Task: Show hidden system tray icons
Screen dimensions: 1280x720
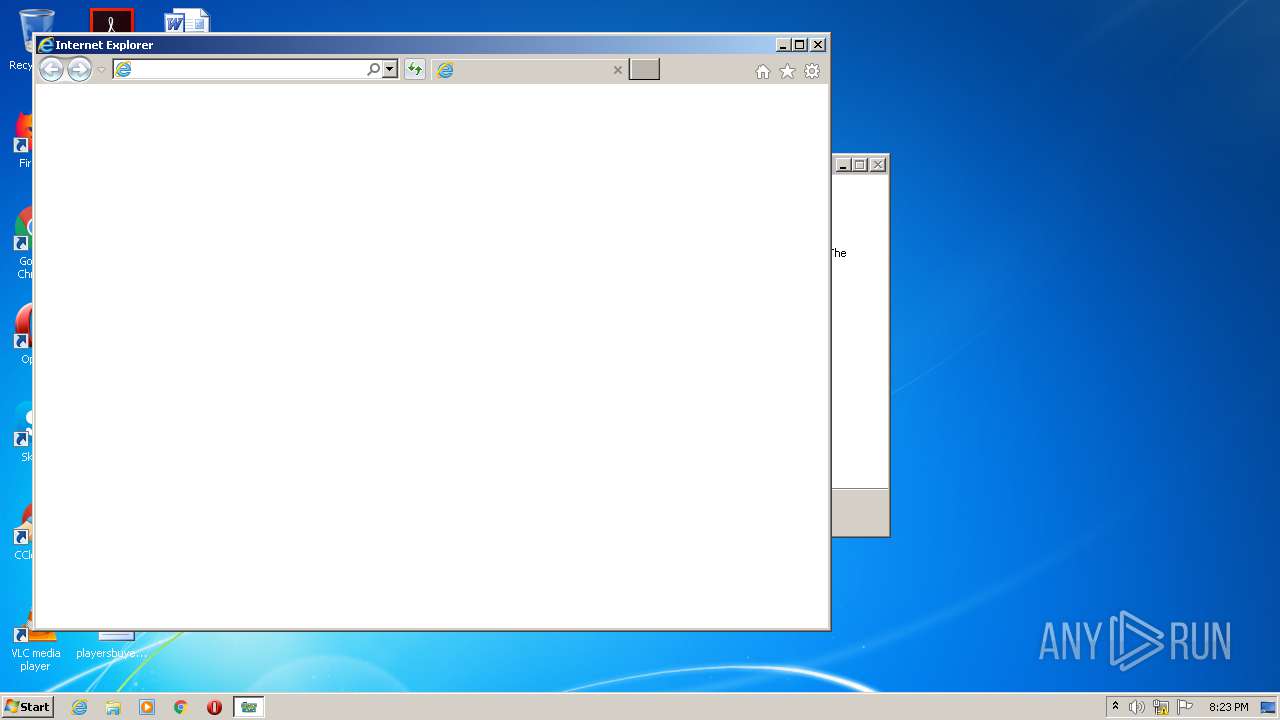Action: 1115,707
